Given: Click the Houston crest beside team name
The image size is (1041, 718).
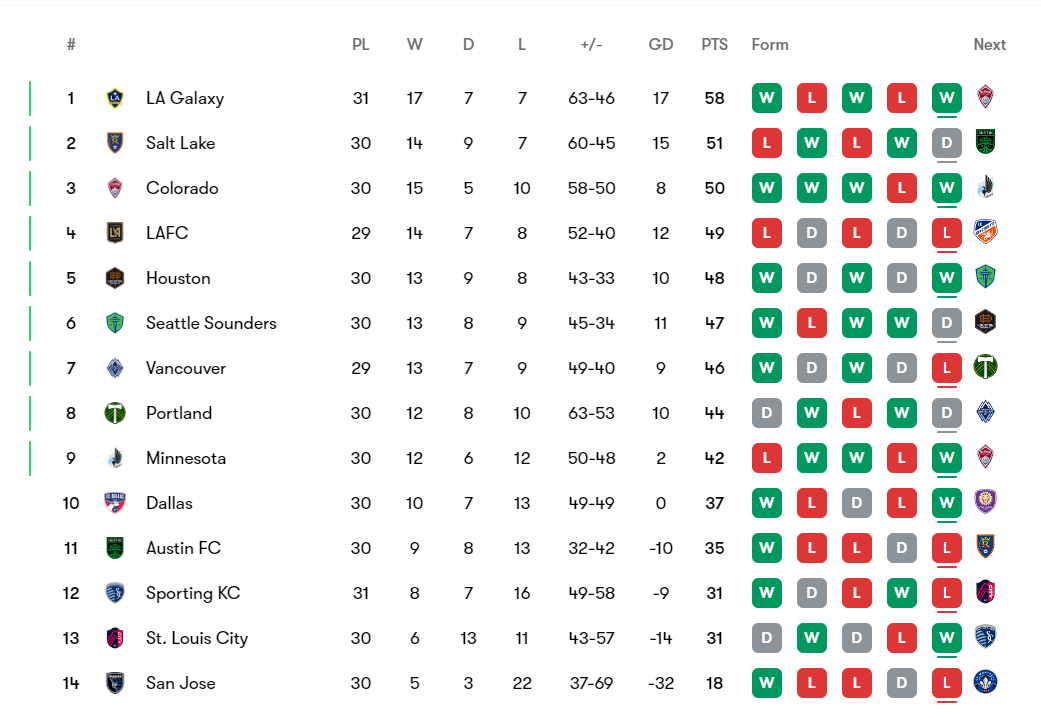Looking at the screenshot, I should click(x=115, y=278).
